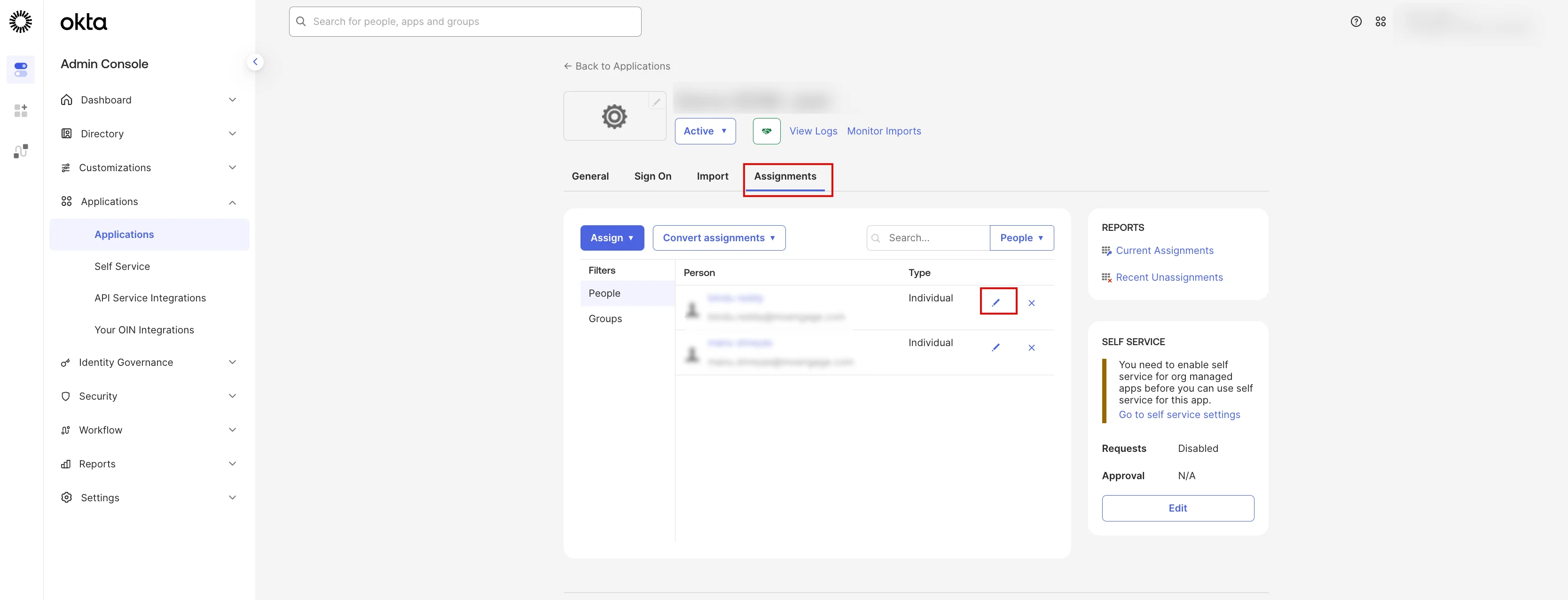Open Self Service in sidebar
Viewport: 1568px width, 600px height.
[122, 266]
